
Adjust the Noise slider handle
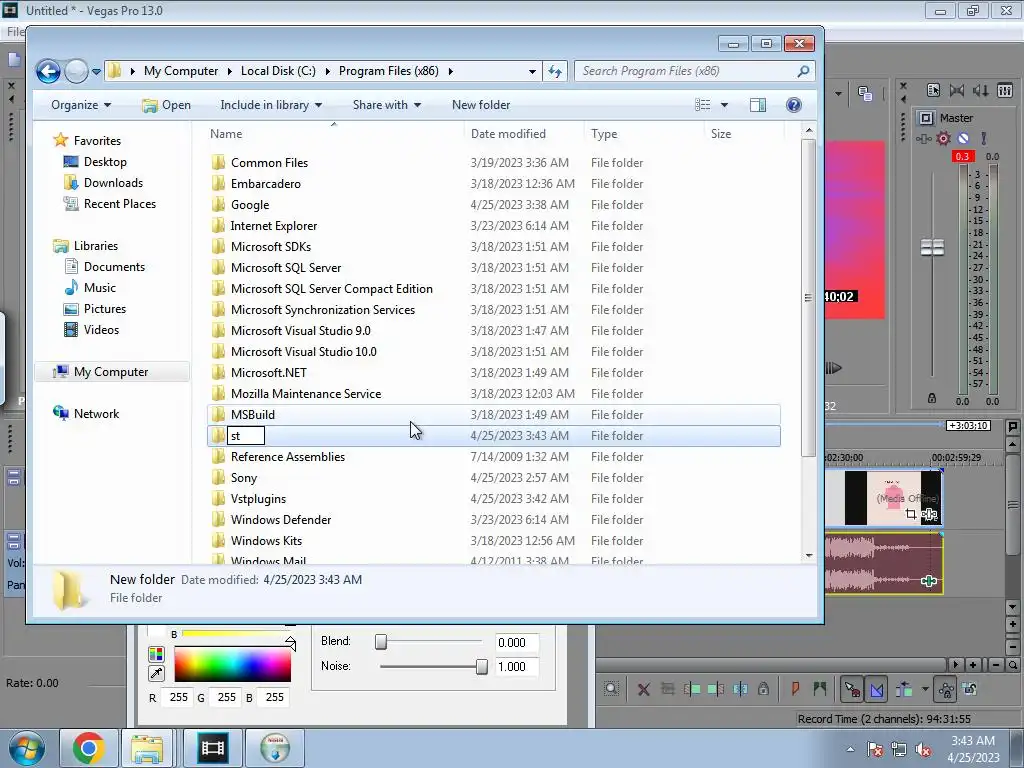point(481,667)
